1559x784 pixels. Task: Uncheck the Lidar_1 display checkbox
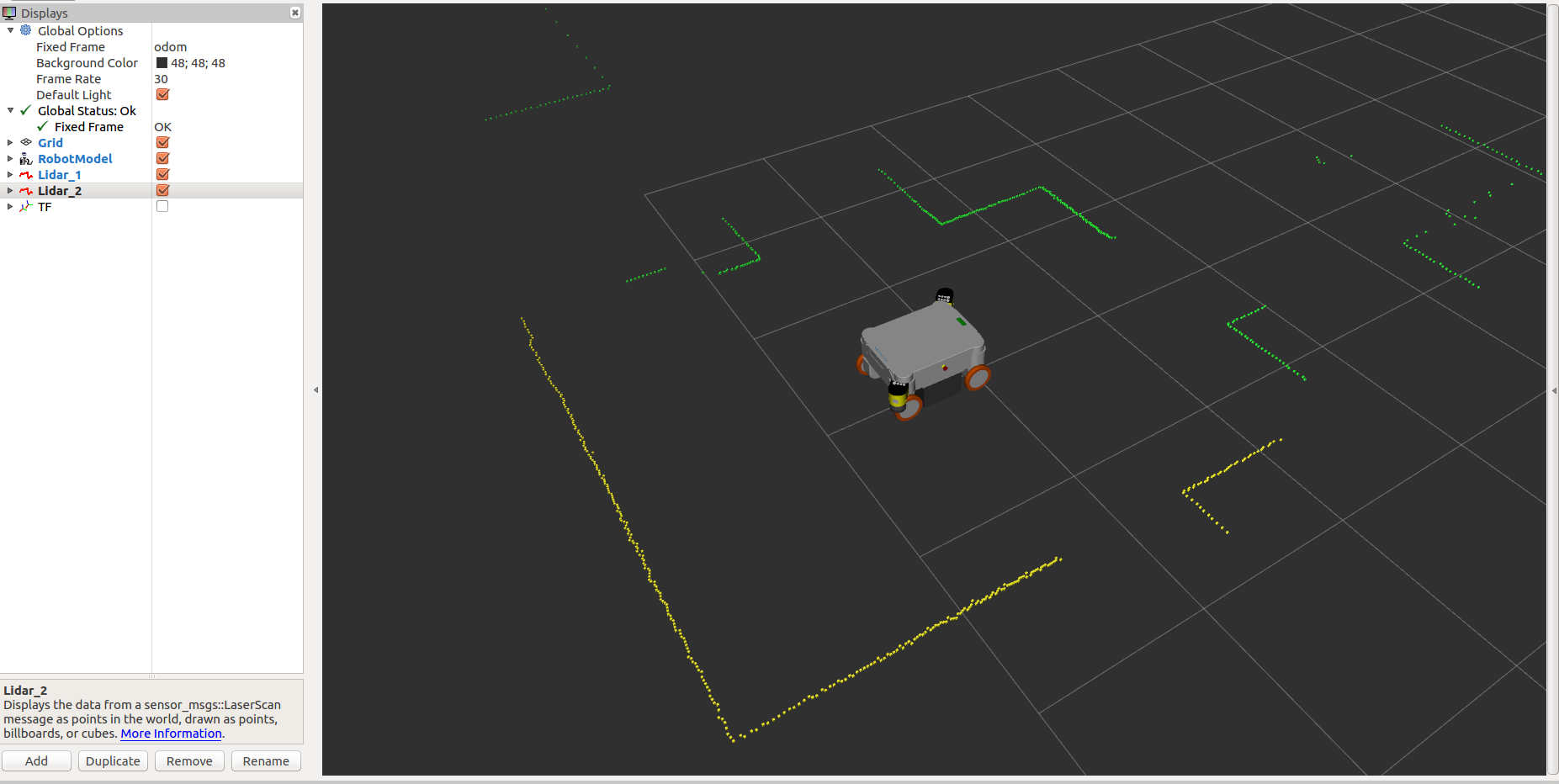(163, 174)
